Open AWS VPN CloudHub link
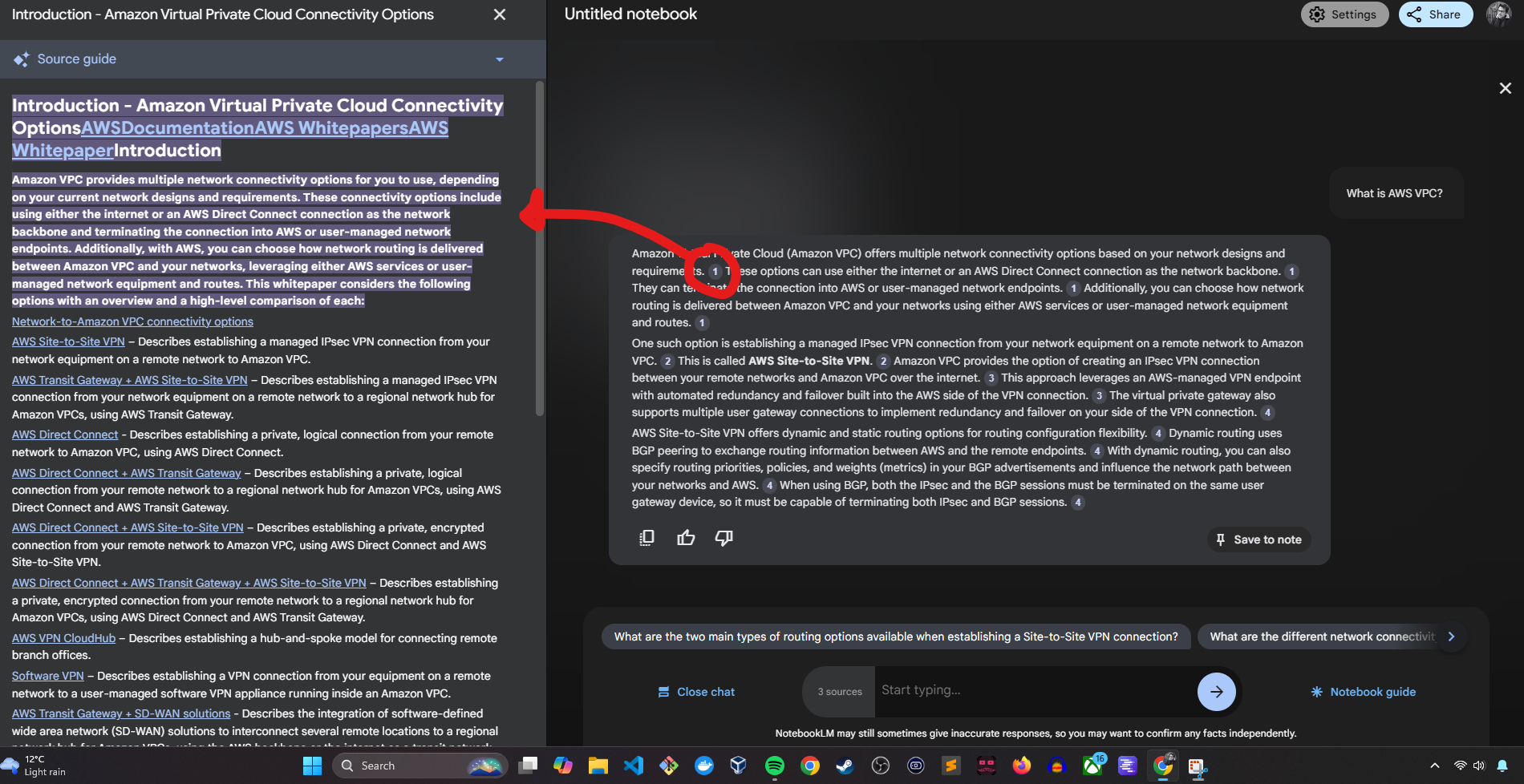Image resolution: width=1524 pixels, height=784 pixels. click(x=63, y=638)
